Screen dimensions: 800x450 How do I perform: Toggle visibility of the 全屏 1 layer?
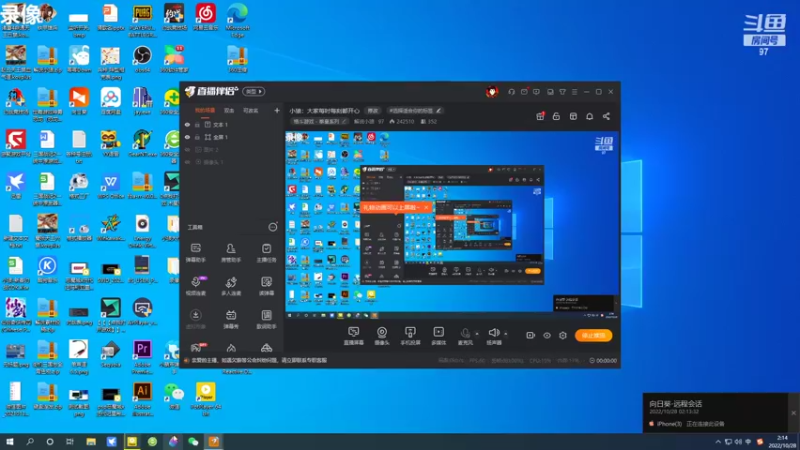coord(187,137)
